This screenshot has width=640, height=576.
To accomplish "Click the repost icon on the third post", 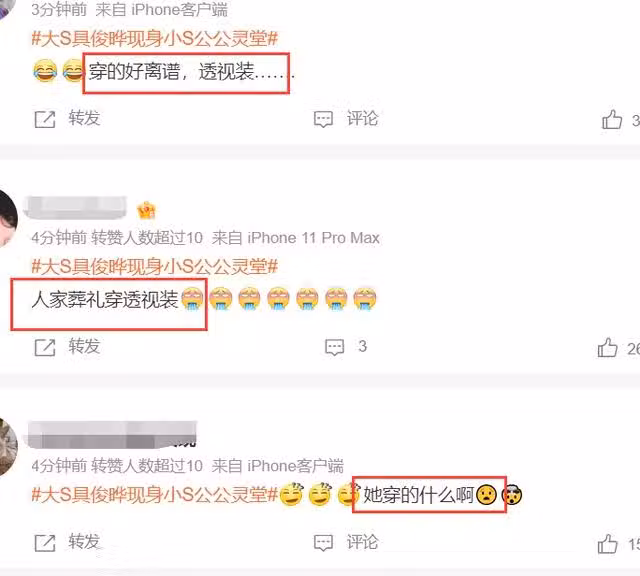I will [45, 543].
